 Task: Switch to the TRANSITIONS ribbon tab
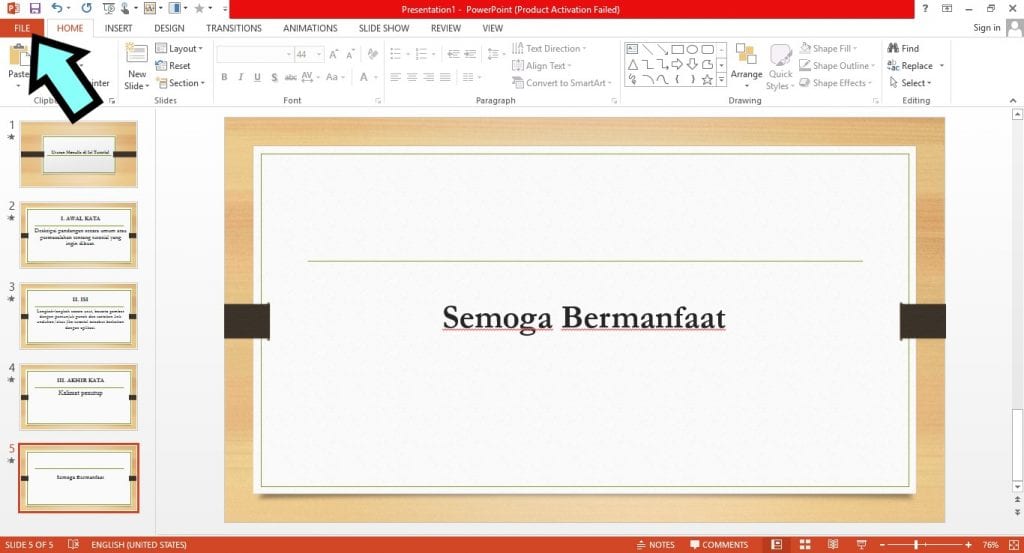click(x=234, y=28)
